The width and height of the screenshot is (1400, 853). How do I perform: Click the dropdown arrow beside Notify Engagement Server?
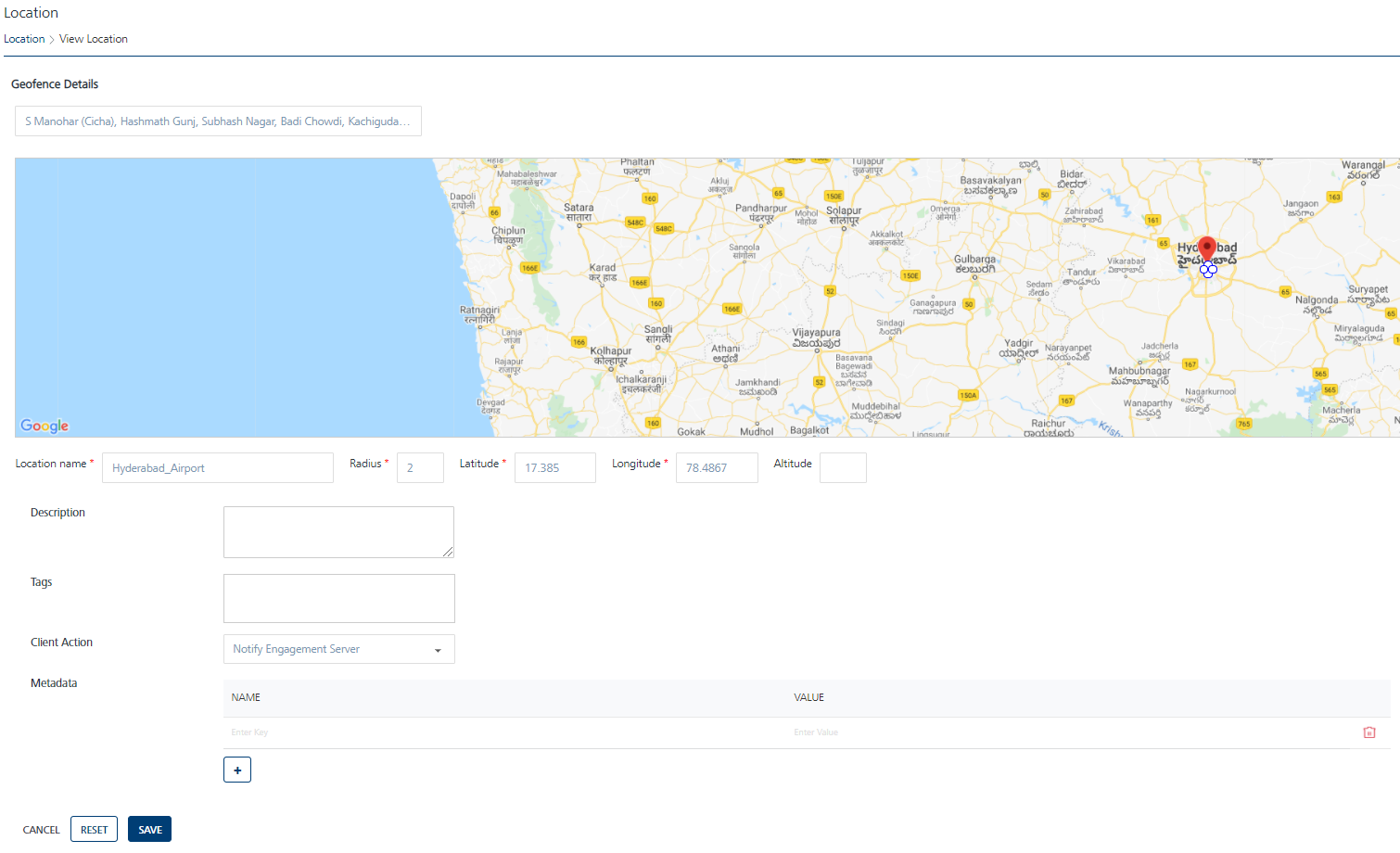(438, 650)
